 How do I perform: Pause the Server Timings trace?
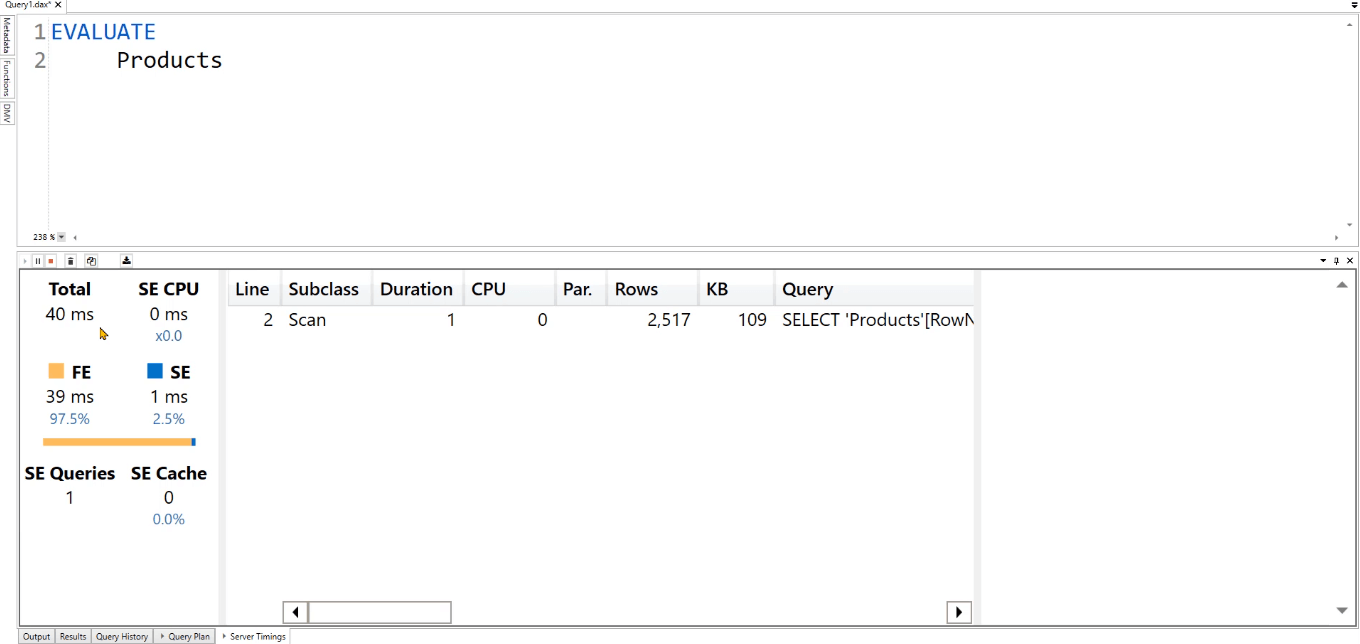point(38,261)
